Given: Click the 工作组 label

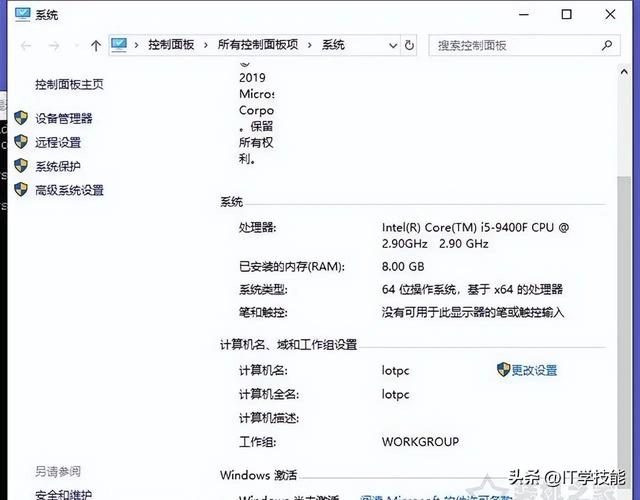Looking at the screenshot, I should click(x=258, y=442).
